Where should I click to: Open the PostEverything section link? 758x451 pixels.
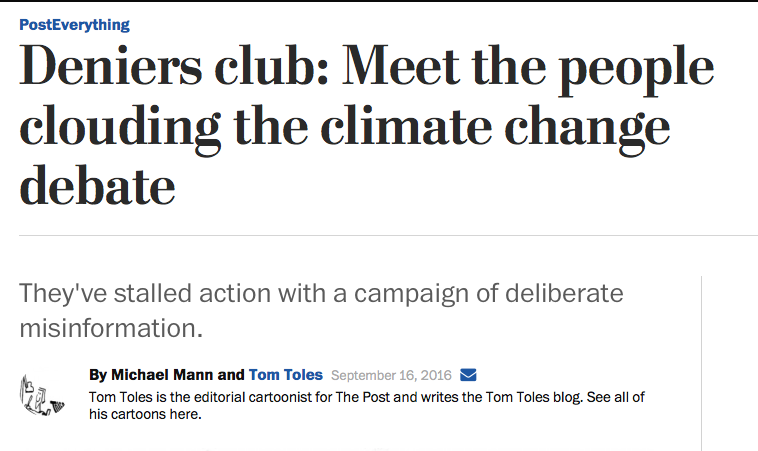74,25
